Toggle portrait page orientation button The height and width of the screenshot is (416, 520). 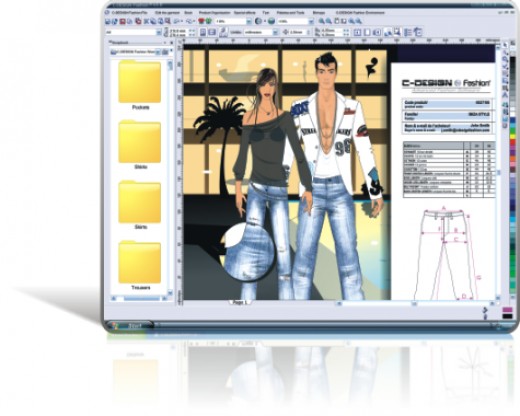[202, 32]
